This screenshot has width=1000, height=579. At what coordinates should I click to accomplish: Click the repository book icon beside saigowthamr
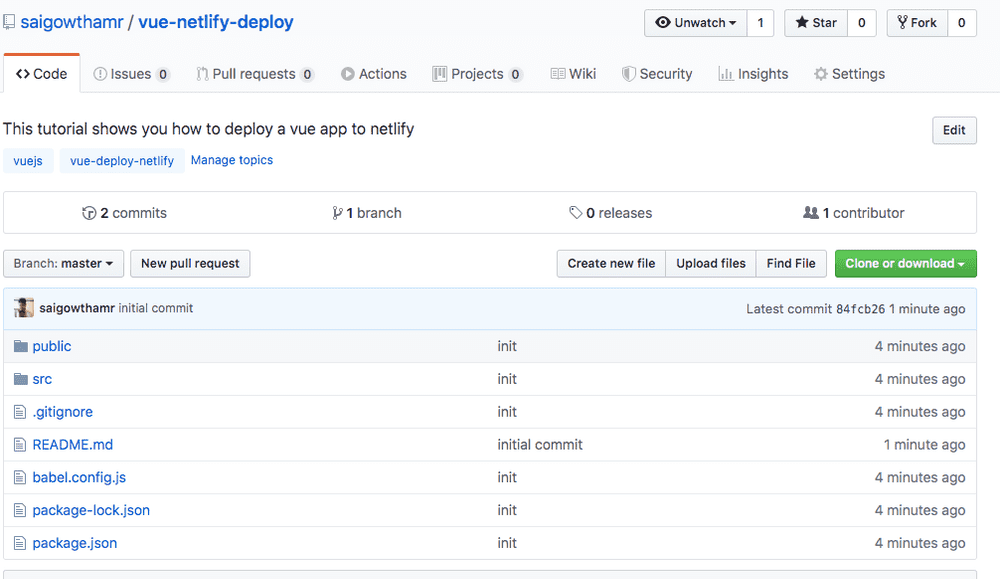pos(9,22)
